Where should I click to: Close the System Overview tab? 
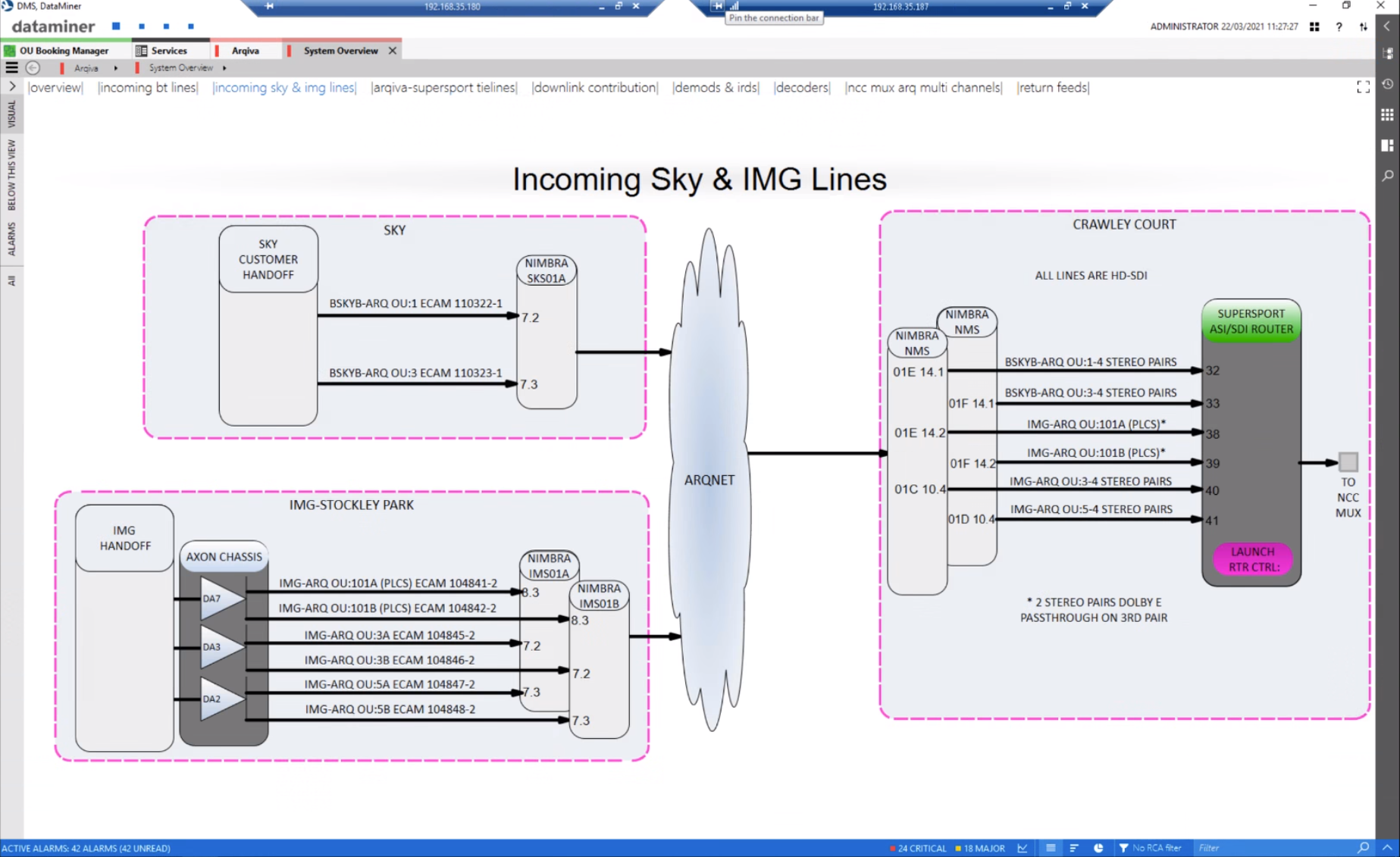click(393, 51)
